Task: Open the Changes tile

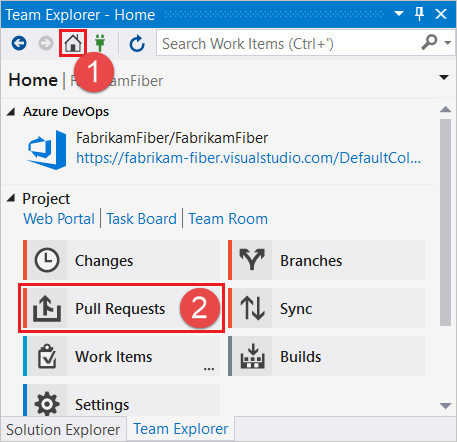Action: (x=121, y=260)
